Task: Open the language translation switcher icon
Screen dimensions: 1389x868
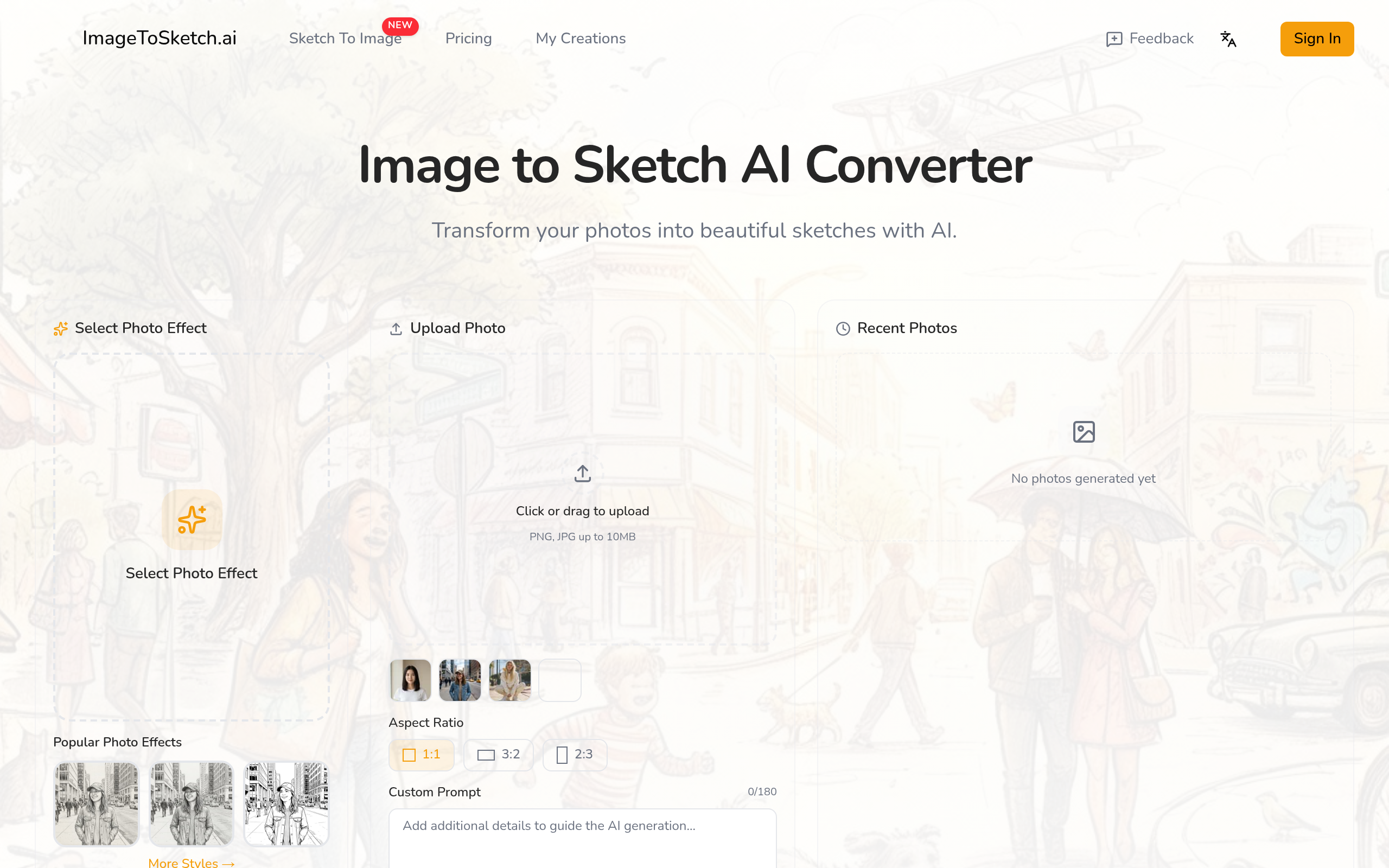Action: pyautogui.click(x=1228, y=39)
